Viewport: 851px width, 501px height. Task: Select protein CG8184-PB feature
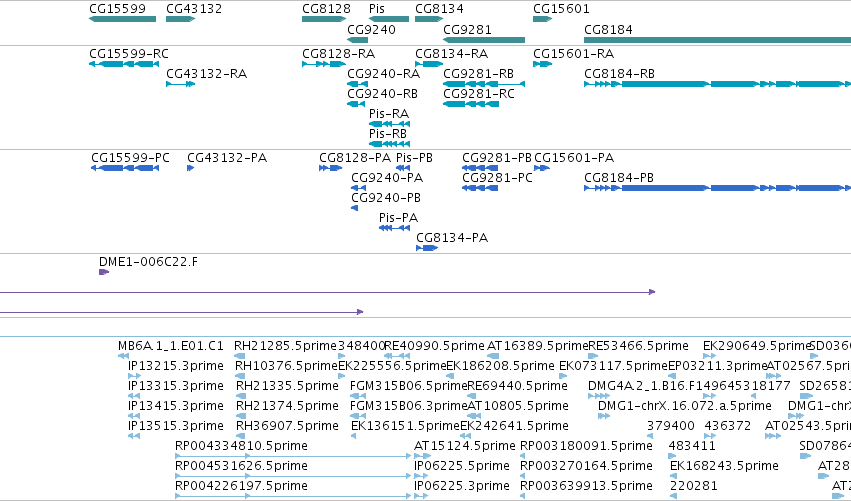click(717, 188)
